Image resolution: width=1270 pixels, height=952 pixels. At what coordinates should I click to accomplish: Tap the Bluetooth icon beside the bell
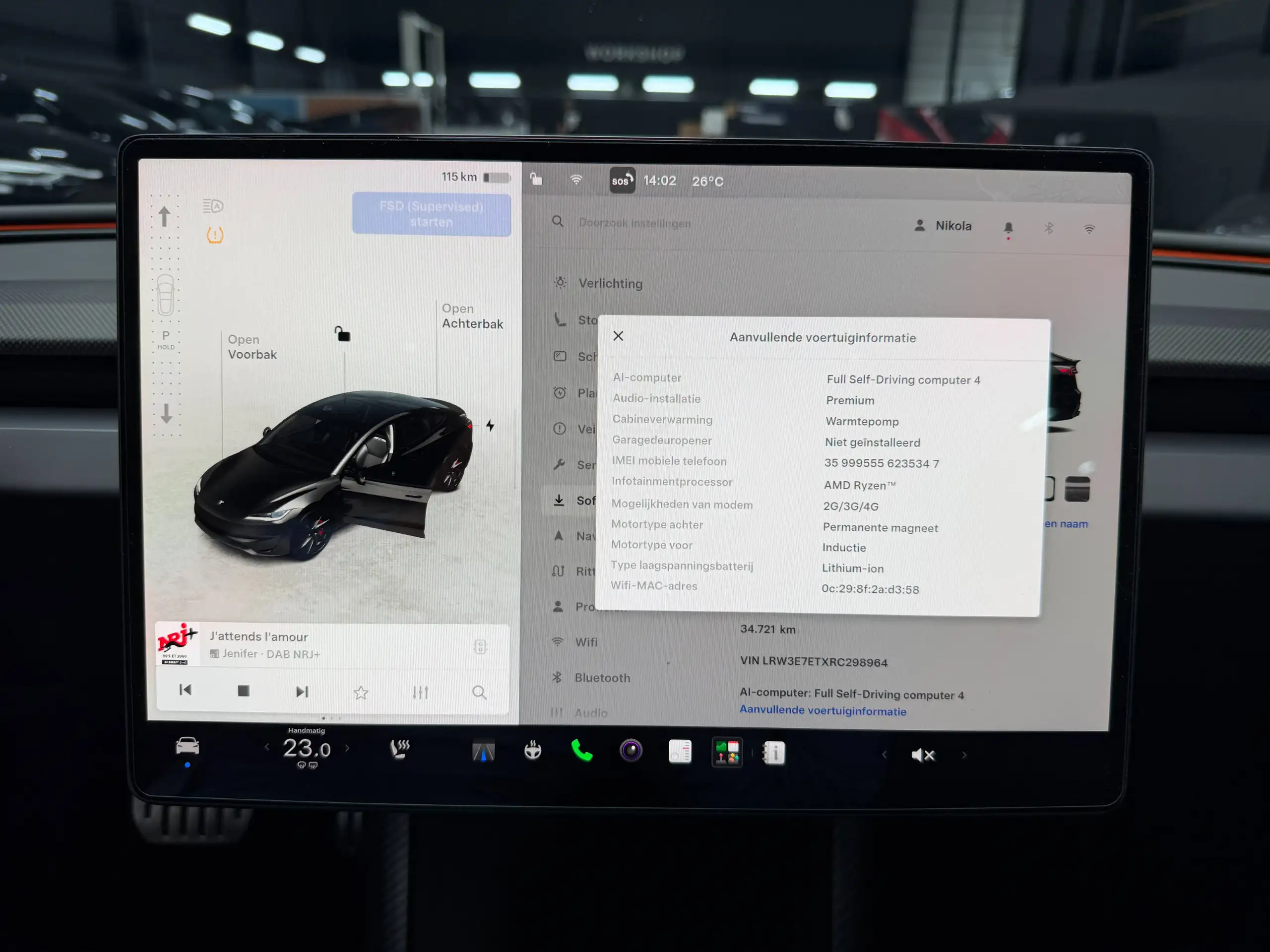[1048, 228]
